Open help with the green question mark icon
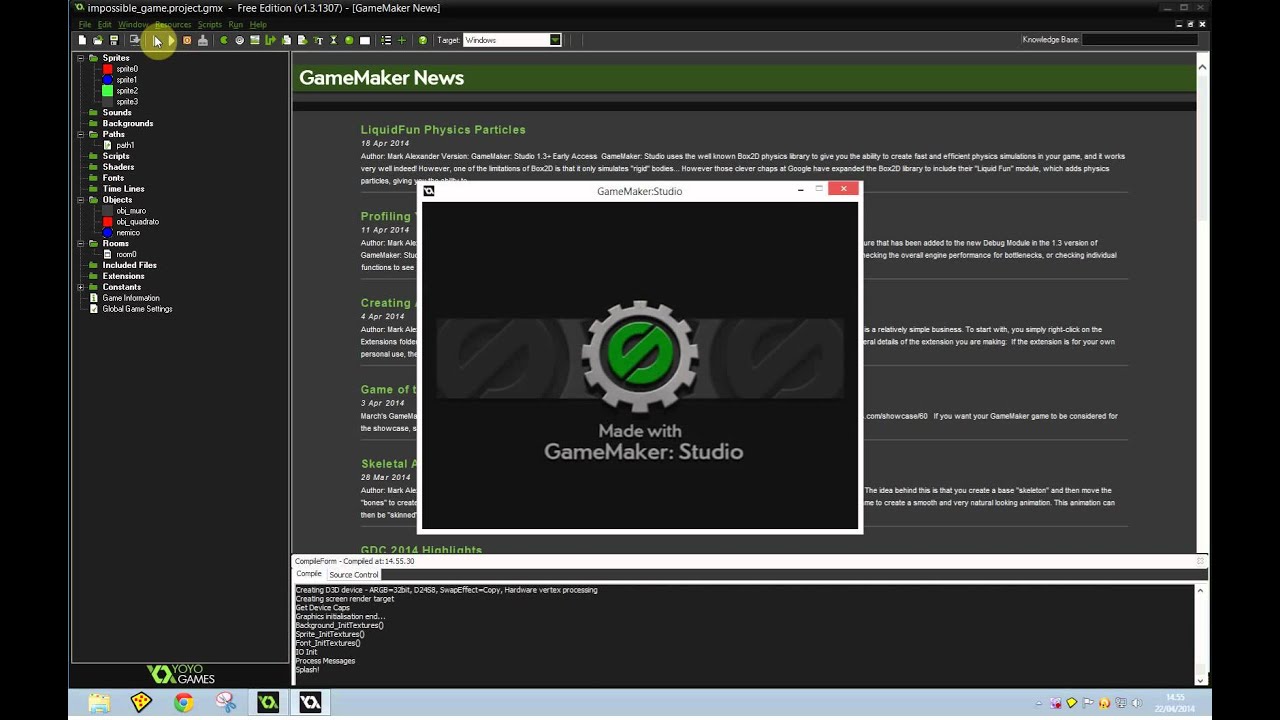Viewport: 1280px width, 720px height. [x=423, y=40]
